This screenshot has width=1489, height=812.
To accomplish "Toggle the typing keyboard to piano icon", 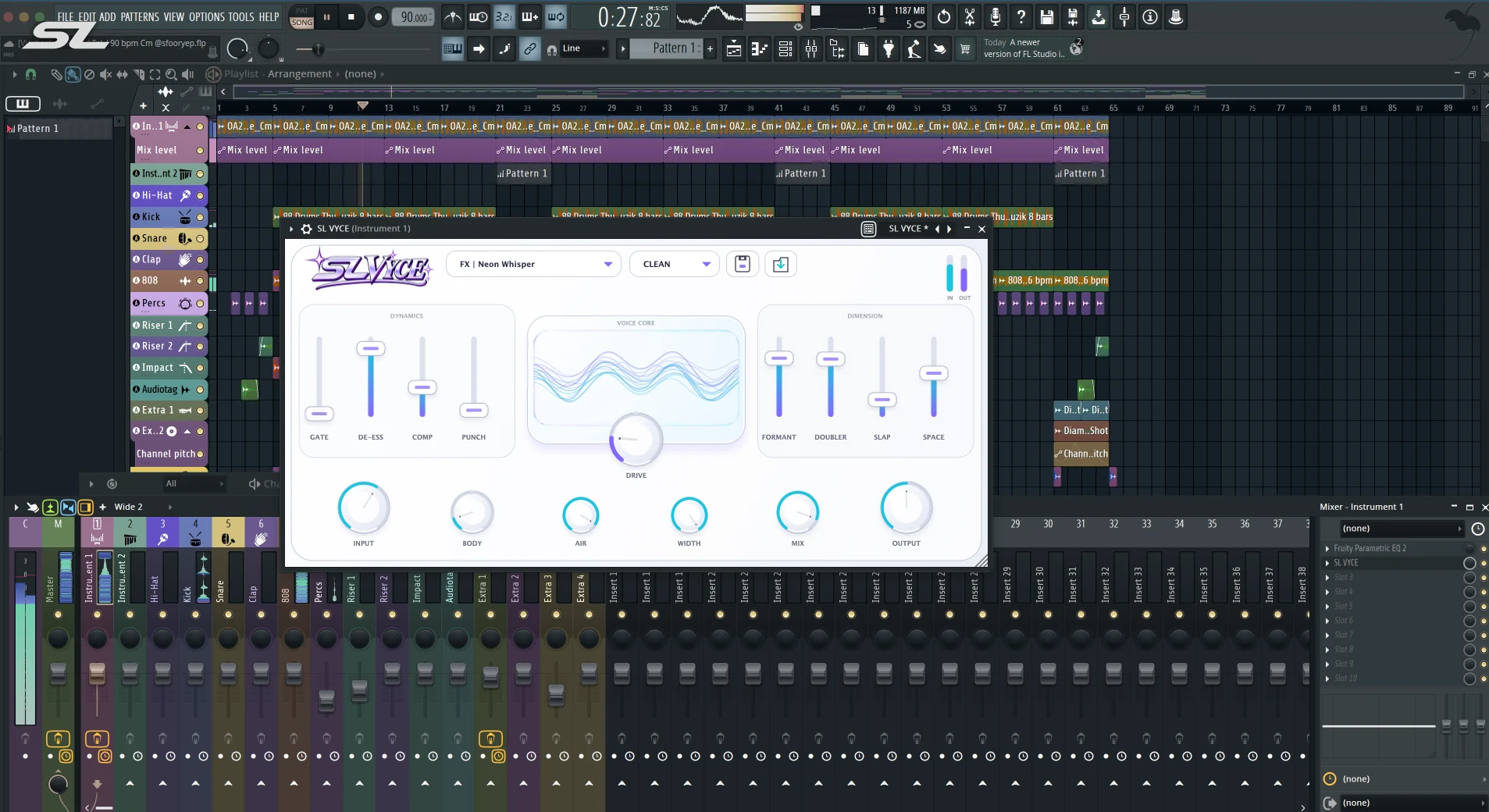I will [453, 49].
